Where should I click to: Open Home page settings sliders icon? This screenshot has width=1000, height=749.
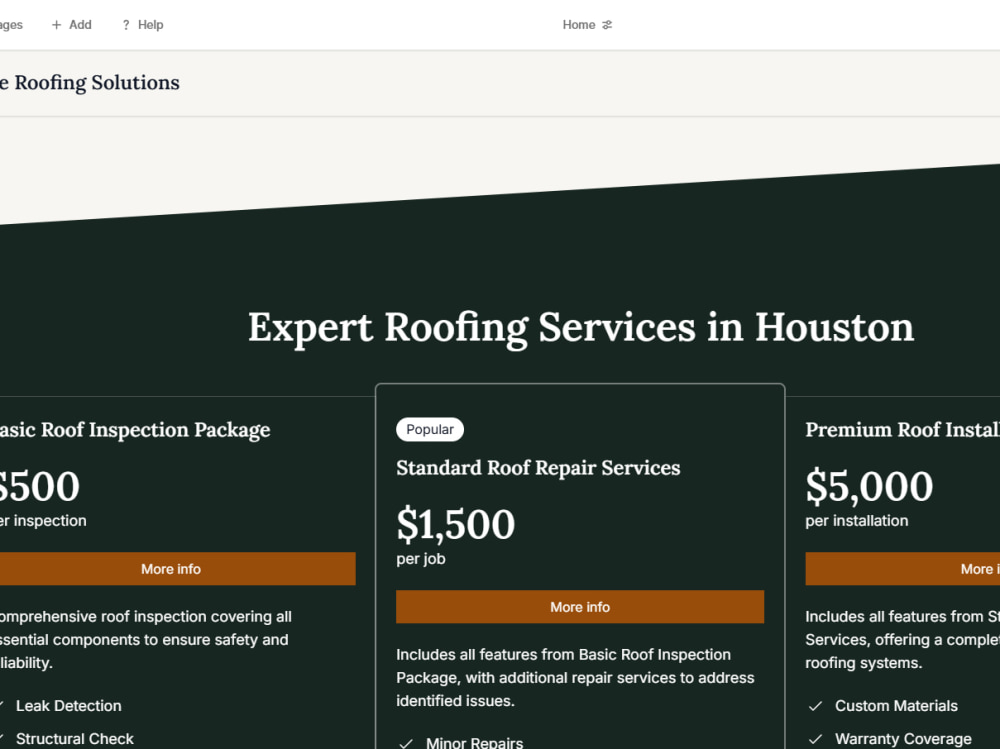coord(607,25)
